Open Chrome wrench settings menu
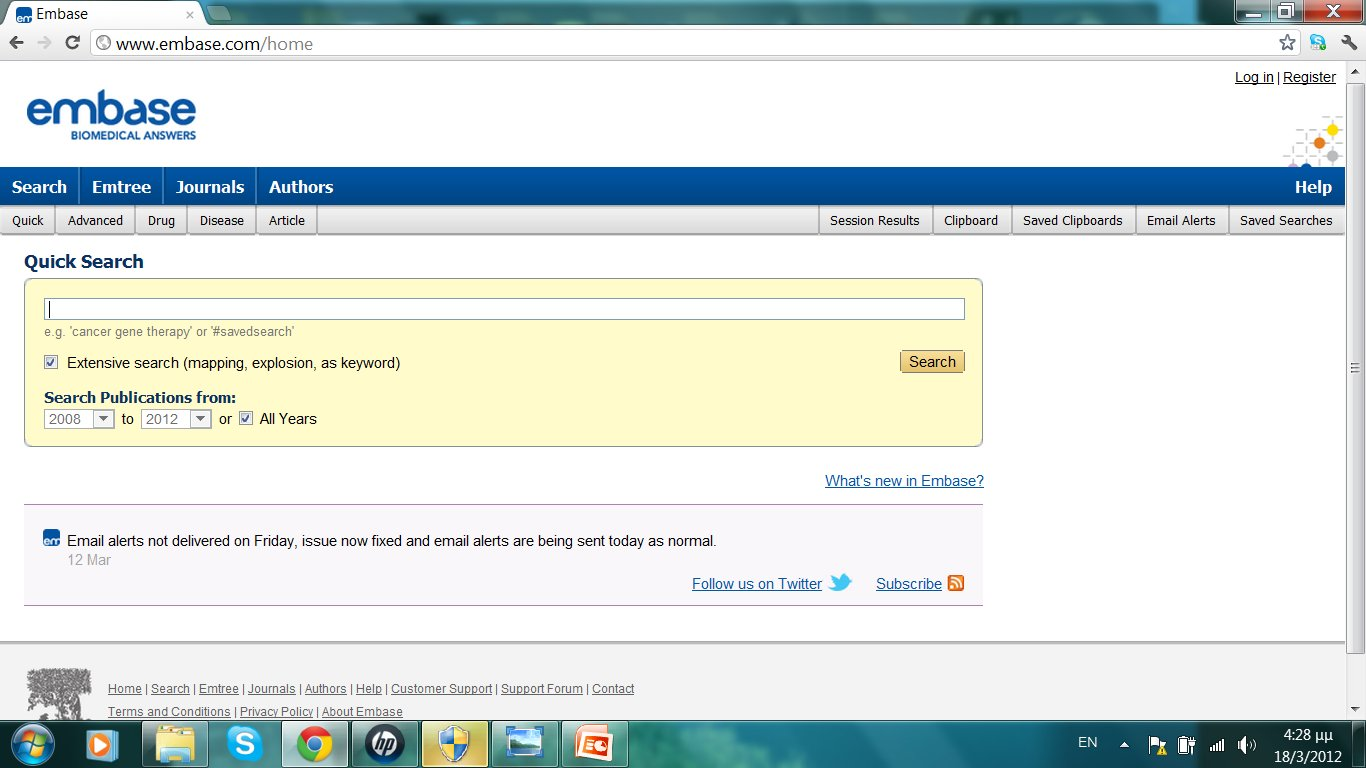1366x768 pixels. click(1348, 43)
